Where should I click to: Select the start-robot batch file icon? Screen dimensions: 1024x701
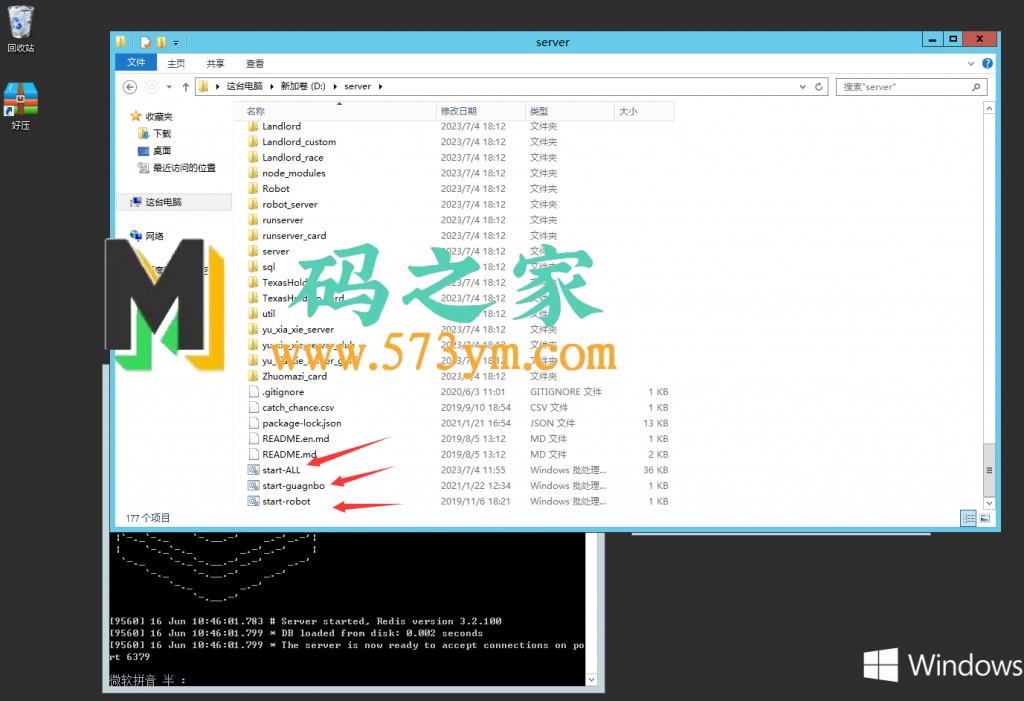[253, 501]
